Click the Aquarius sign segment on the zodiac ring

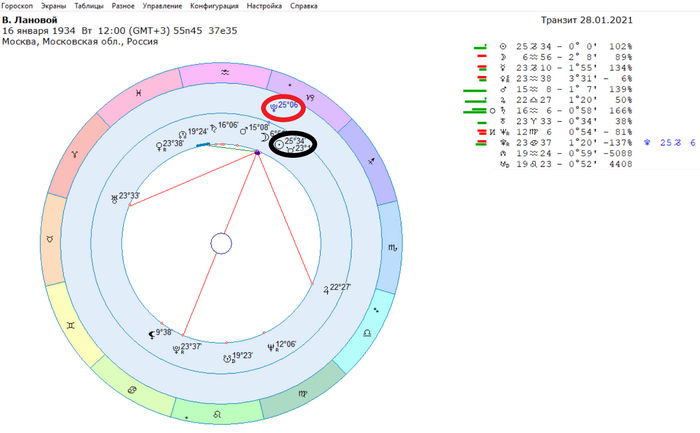coord(225,73)
